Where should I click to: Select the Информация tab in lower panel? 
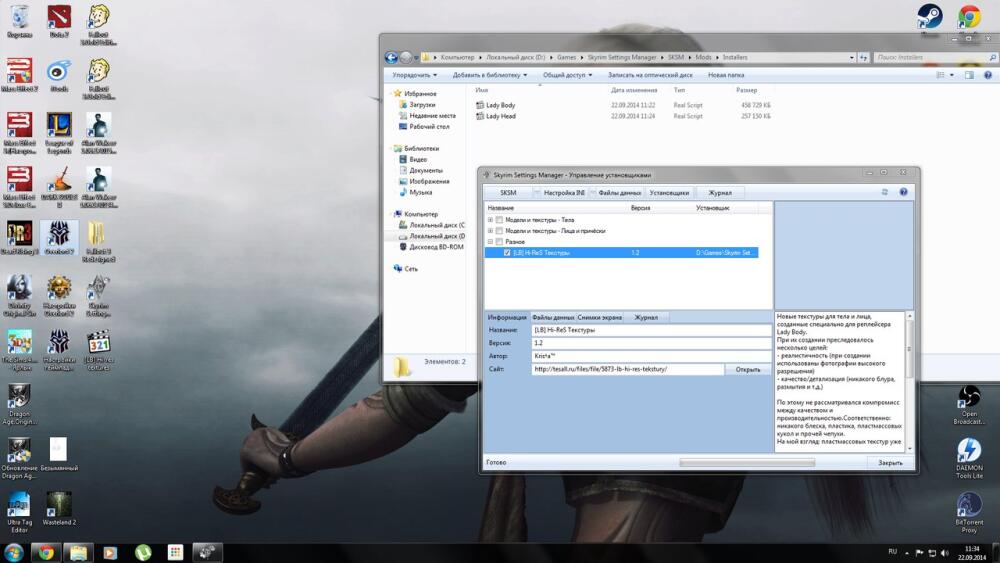pyautogui.click(x=507, y=317)
